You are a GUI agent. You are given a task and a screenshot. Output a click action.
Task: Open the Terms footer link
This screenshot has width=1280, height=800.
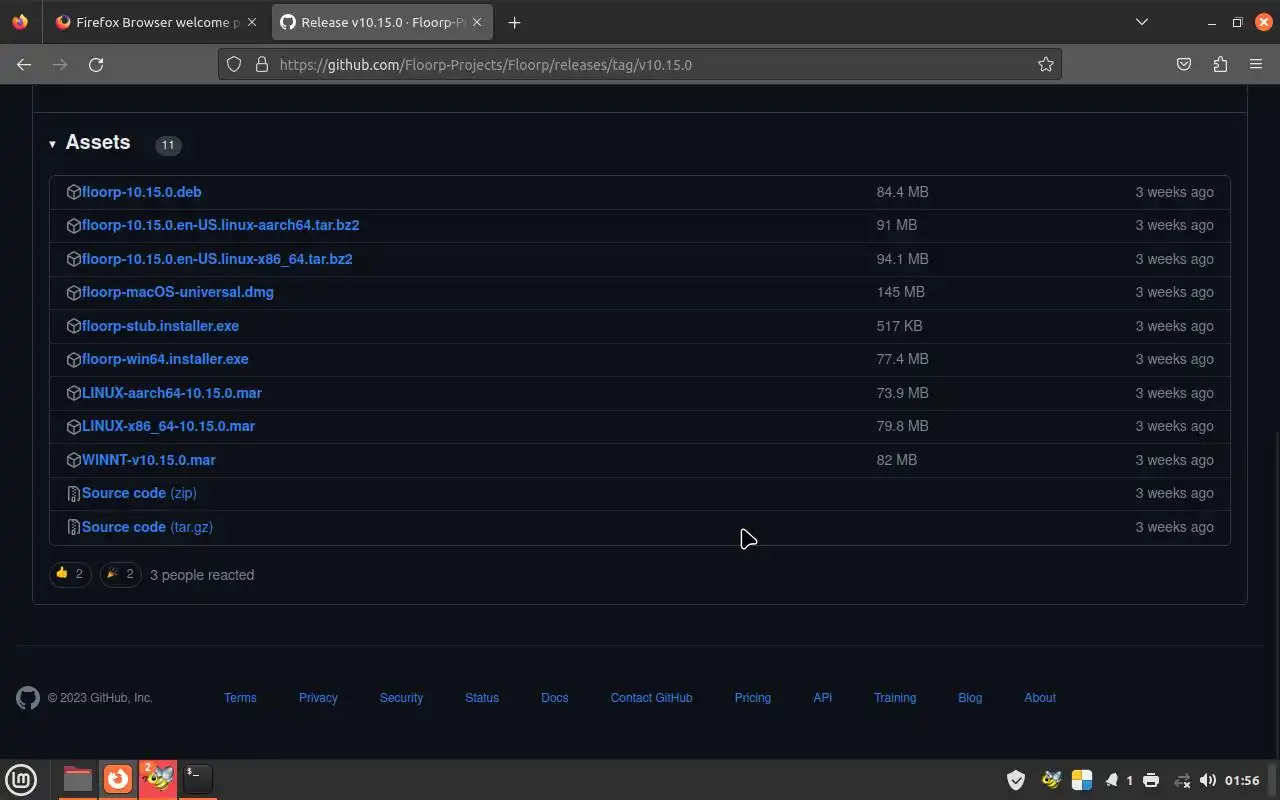click(x=240, y=698)
